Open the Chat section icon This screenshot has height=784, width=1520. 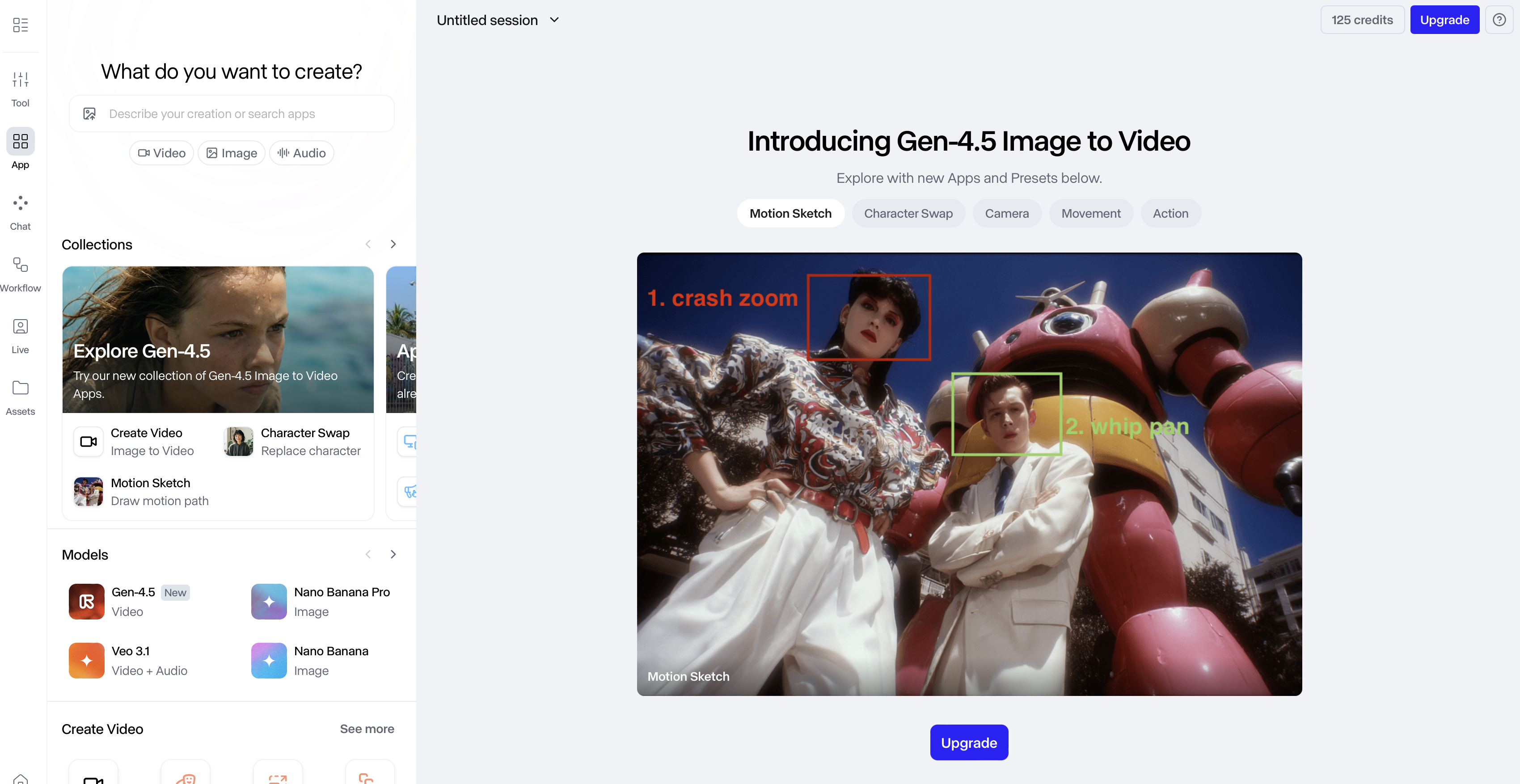20,211
